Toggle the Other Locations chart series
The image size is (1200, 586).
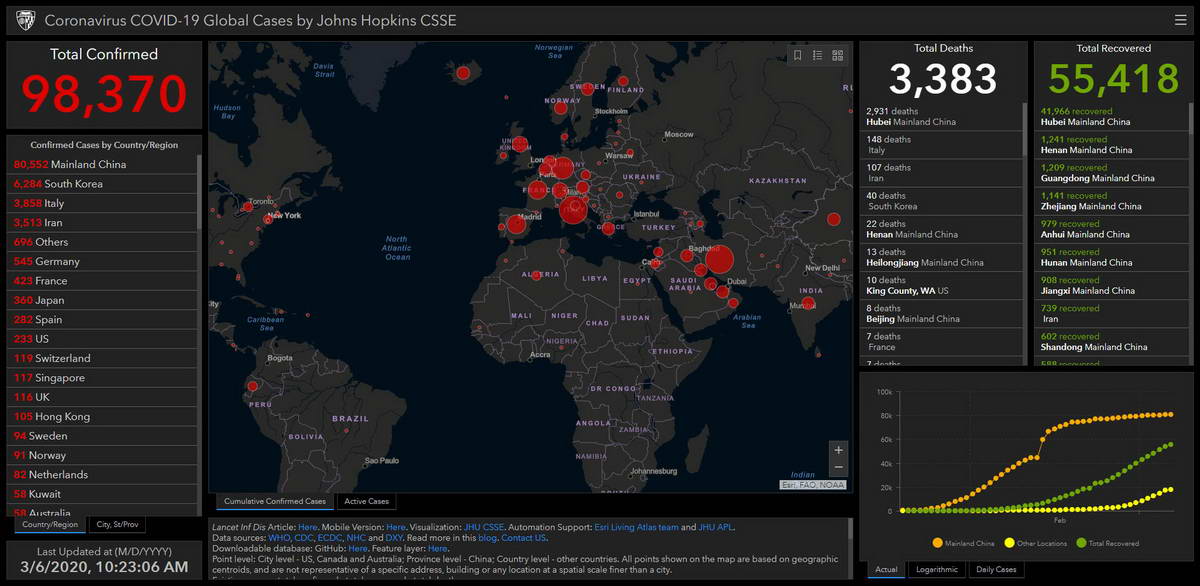[x=1038, y=543]
